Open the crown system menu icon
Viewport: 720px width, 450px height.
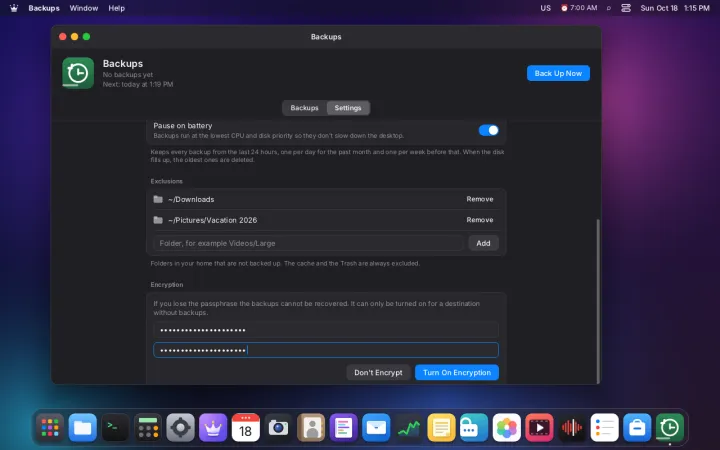click(x=14, y=8)
